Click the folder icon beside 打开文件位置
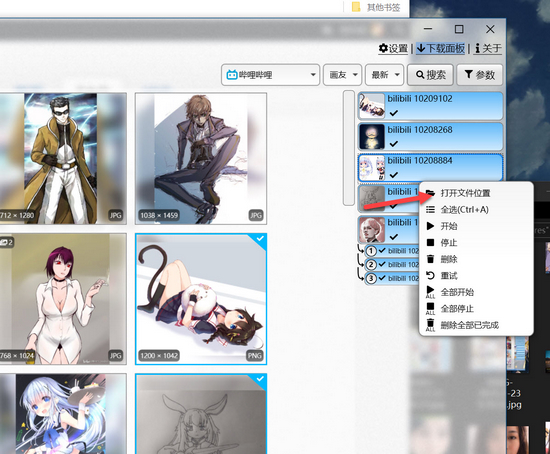 coord(430,193)
